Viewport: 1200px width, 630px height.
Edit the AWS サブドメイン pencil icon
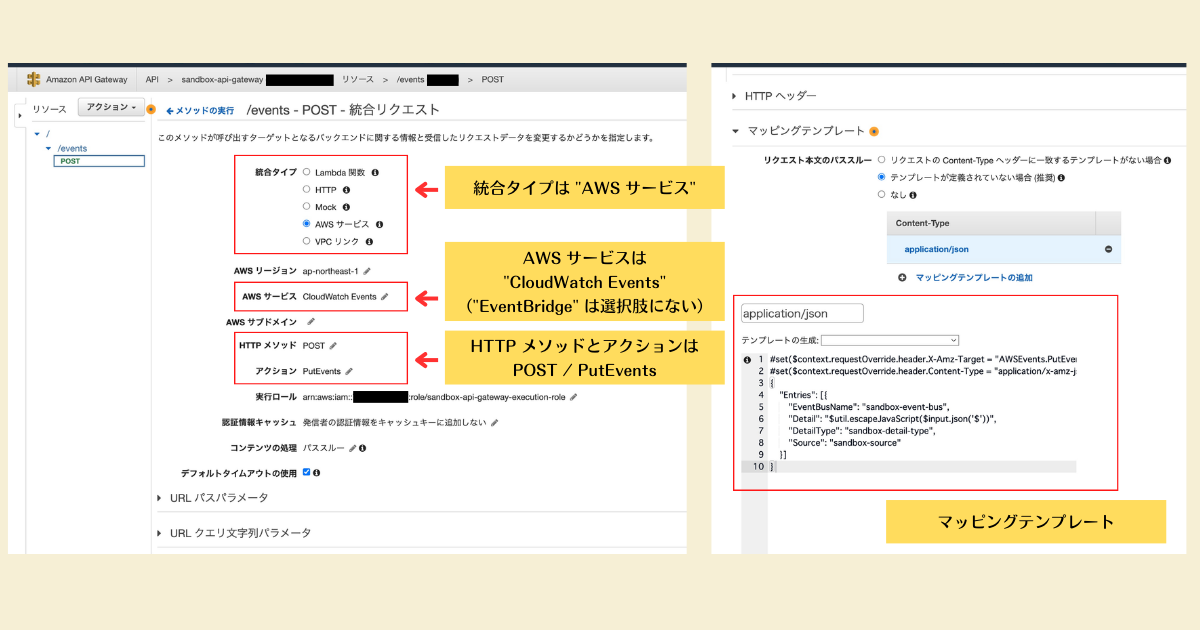tap(311, 322)
